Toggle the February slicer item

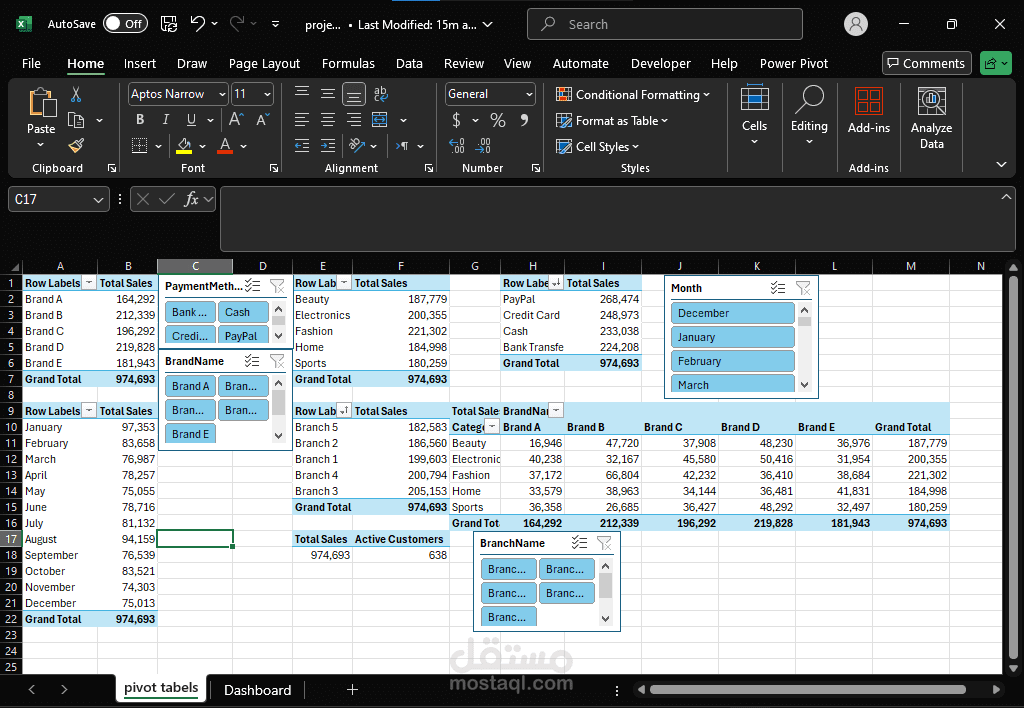[733, 361]
